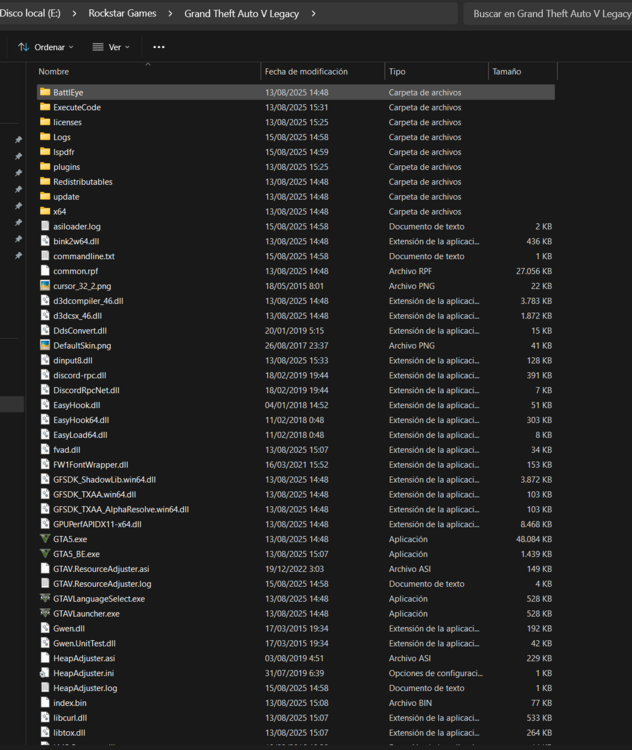This screenshot has width=632, height=750.
Task: Click the lspdfr folder icon
Action: [x=45, y=152]
